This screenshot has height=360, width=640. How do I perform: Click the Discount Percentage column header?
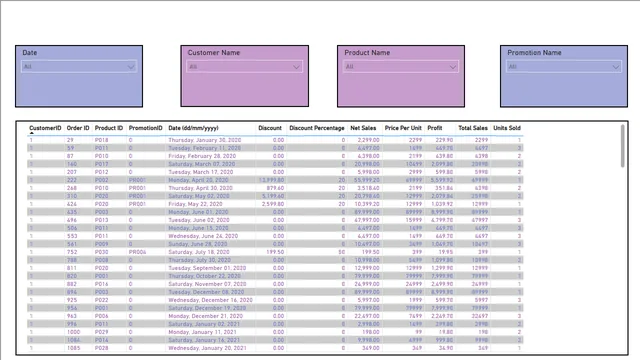coord(317,128)
